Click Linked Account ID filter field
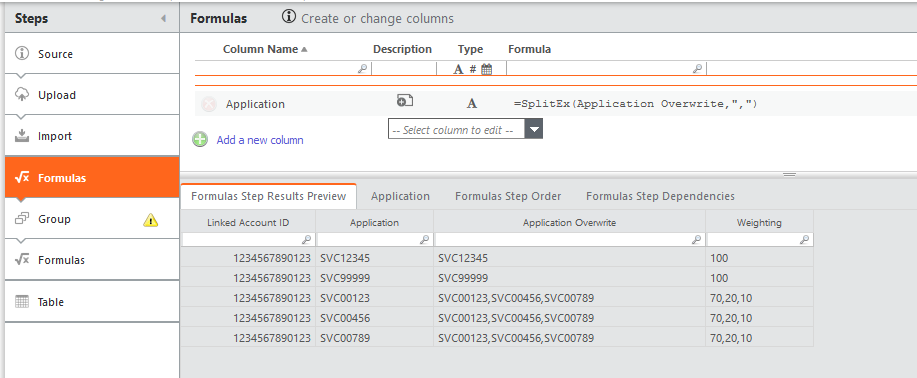This screenshot has width=917, height=378. point(248,239)
